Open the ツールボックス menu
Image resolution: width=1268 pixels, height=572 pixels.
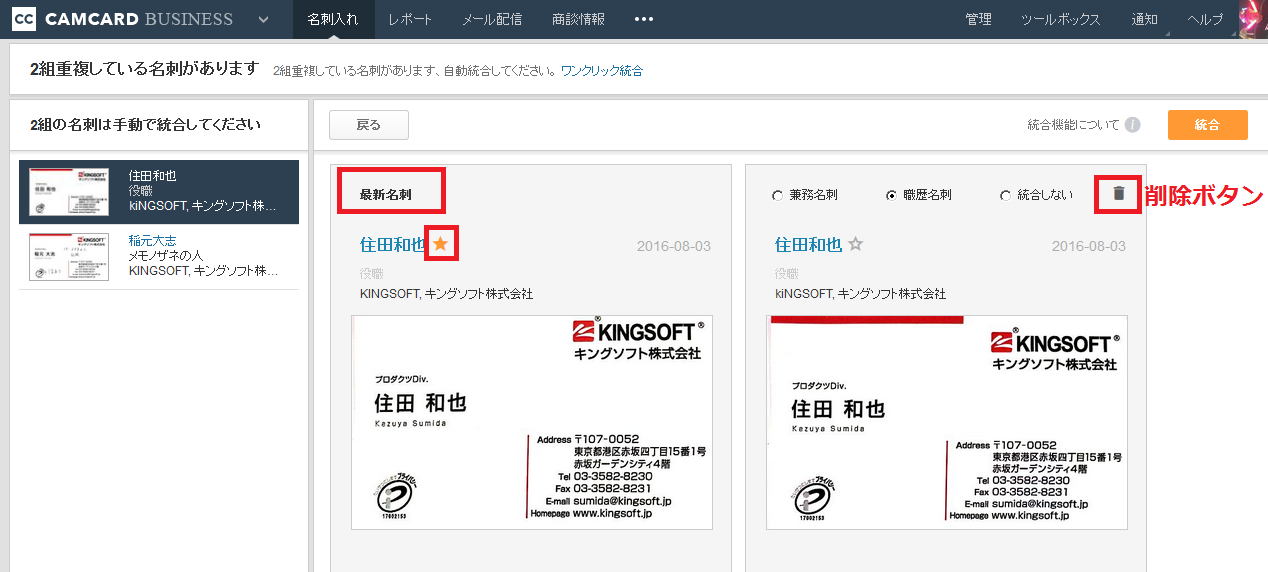[1060, 19]
